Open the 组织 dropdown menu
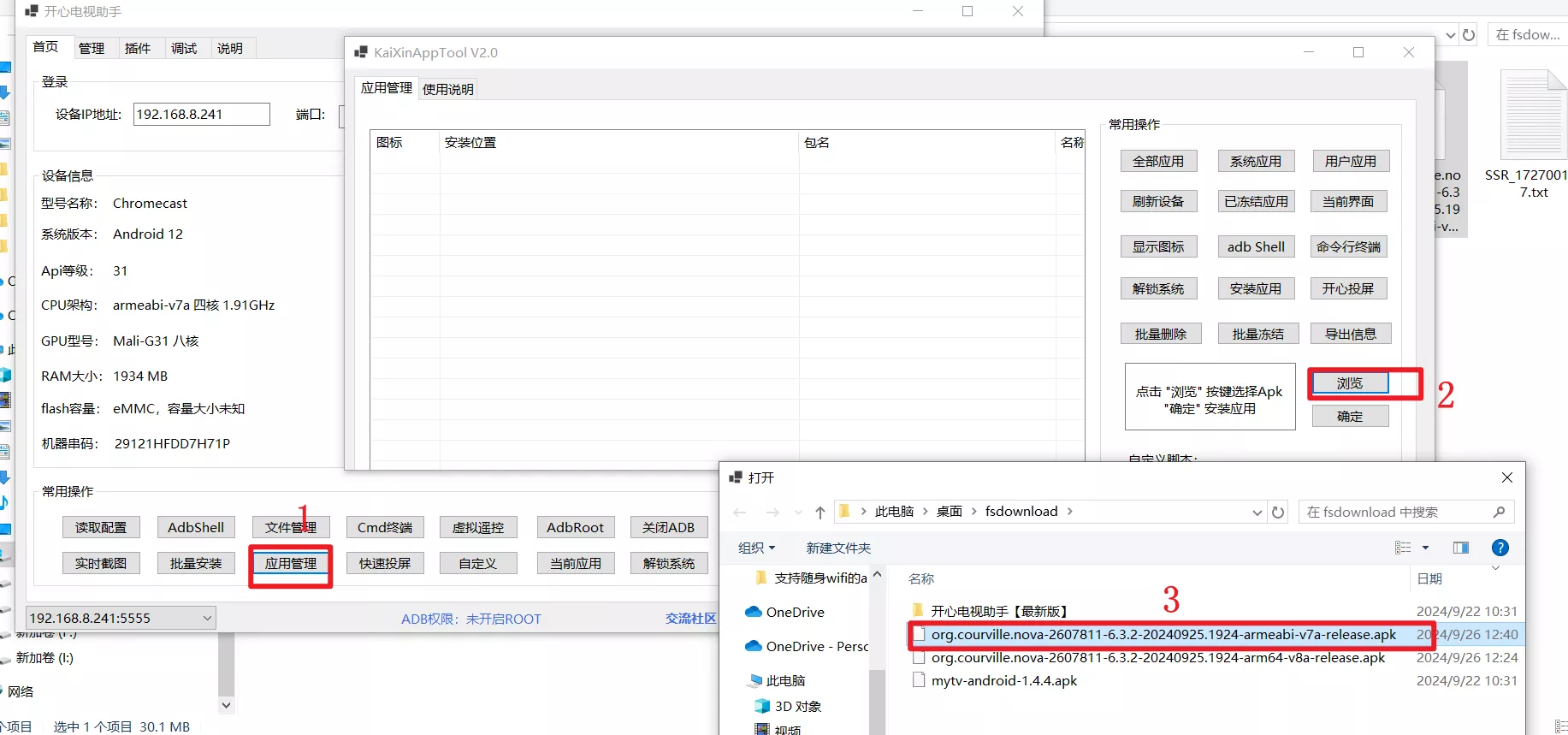1568x735 pixels. (756, 548)
